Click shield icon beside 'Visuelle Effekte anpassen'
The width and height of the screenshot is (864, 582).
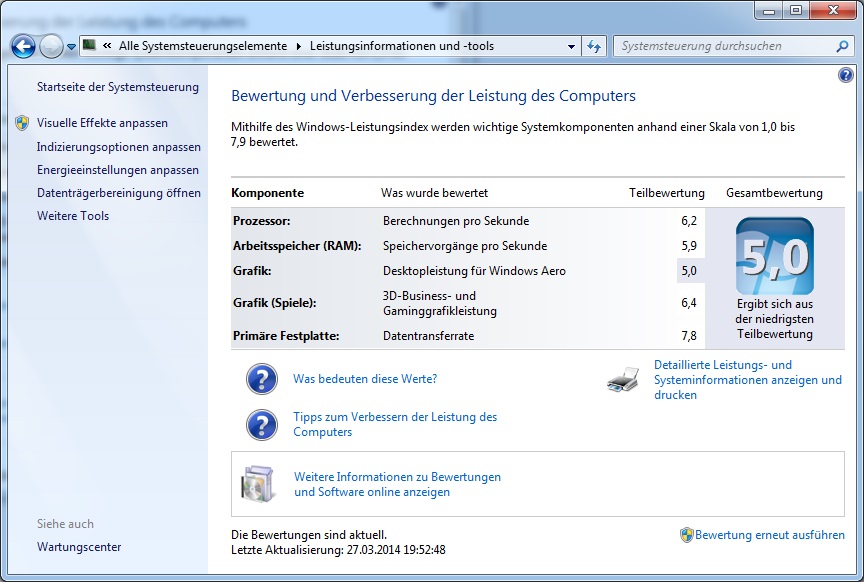(22, 123)
